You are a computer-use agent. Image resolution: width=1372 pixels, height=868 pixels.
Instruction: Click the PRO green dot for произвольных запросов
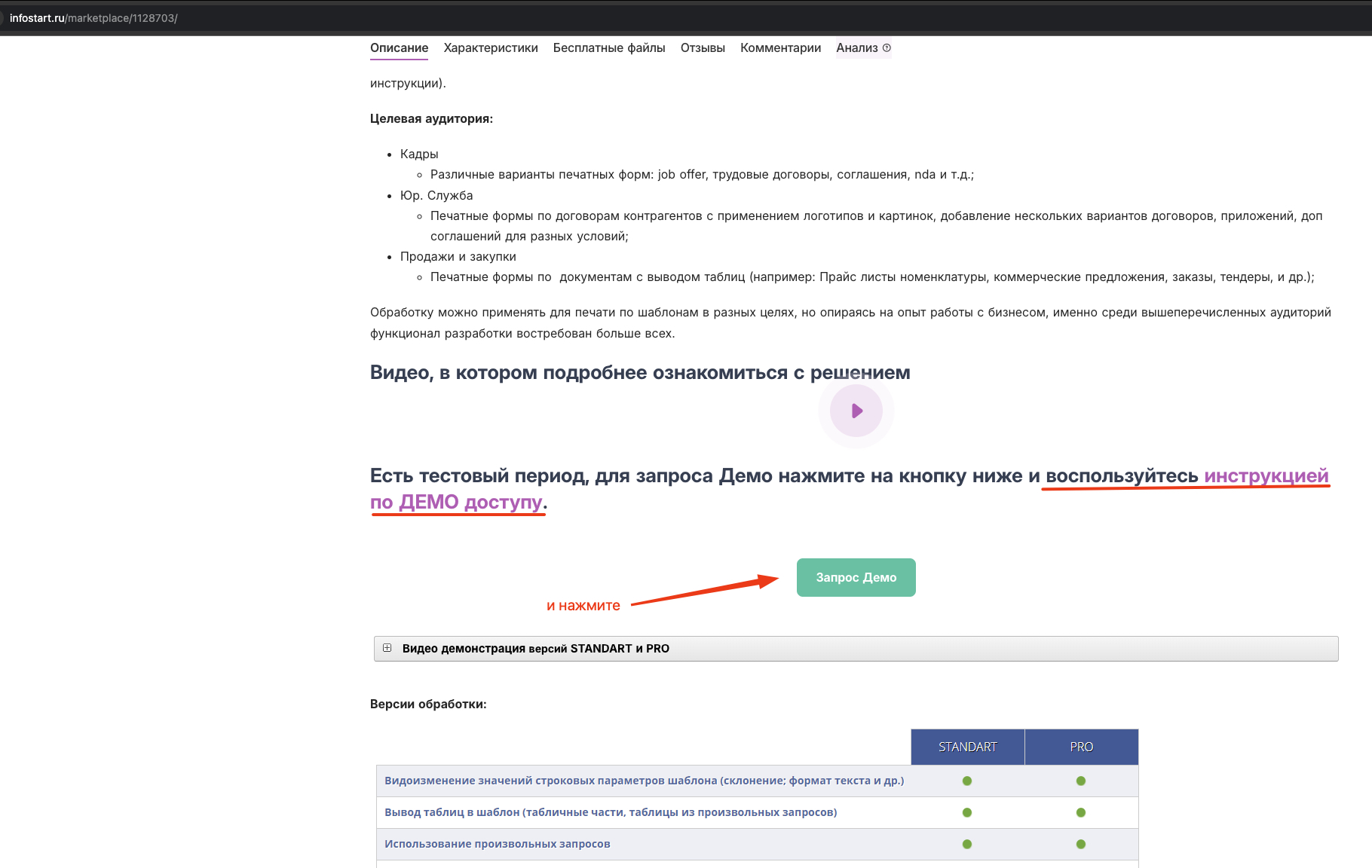pos(1081,844)
